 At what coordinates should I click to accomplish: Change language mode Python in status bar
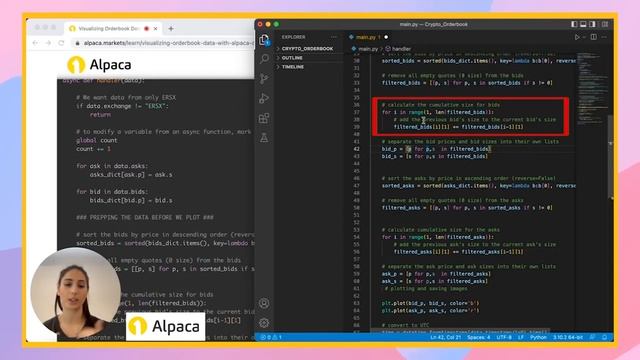click(538, 337)
